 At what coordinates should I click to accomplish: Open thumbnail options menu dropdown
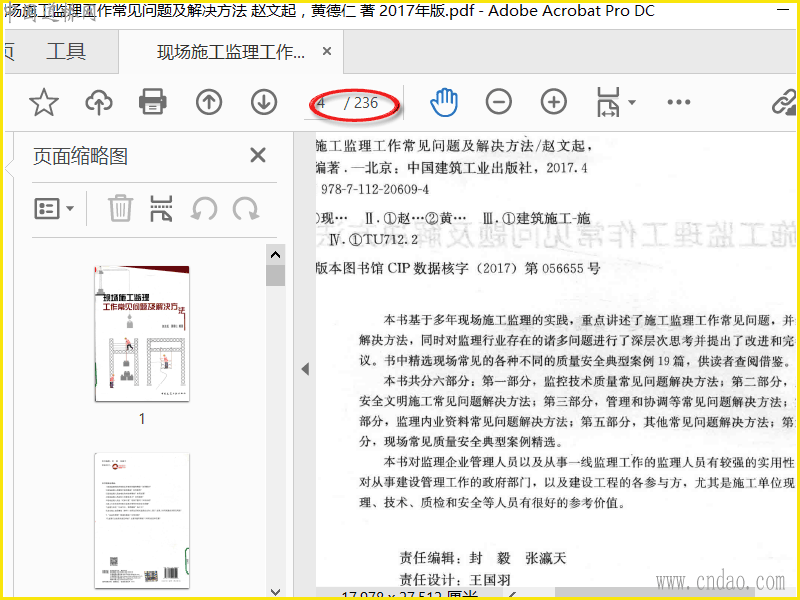54,209
